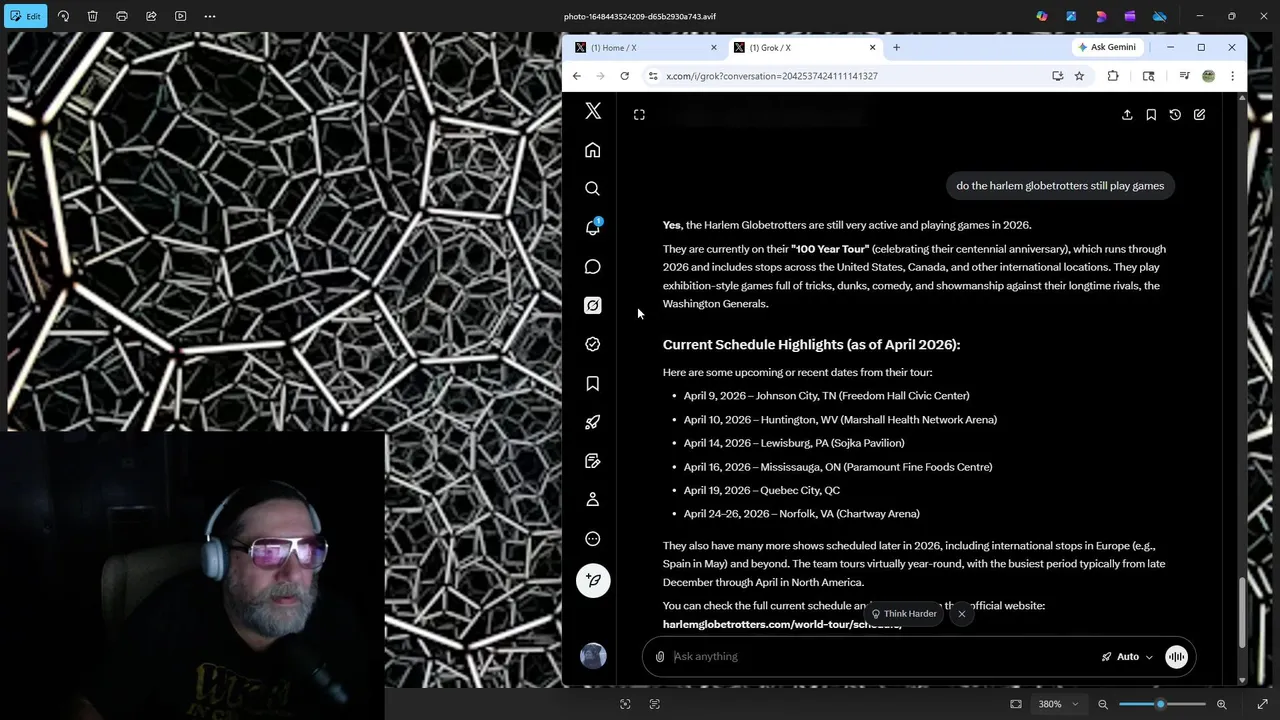The height and width of the screenshot is (720, 1280).
Task: Close the Home / X tab
Action: point(713,47)
